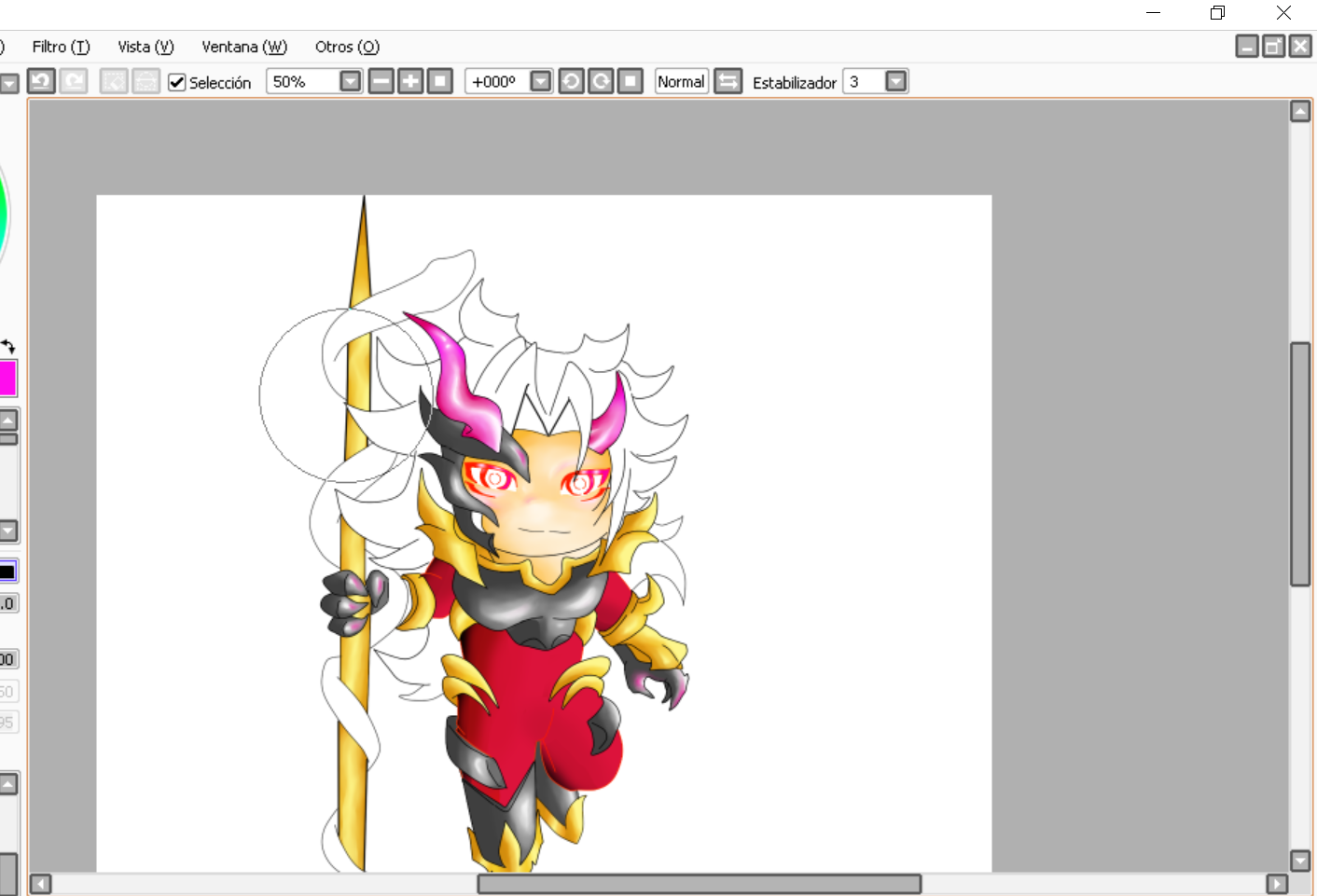Restore down the main application window

(1218, 13)
